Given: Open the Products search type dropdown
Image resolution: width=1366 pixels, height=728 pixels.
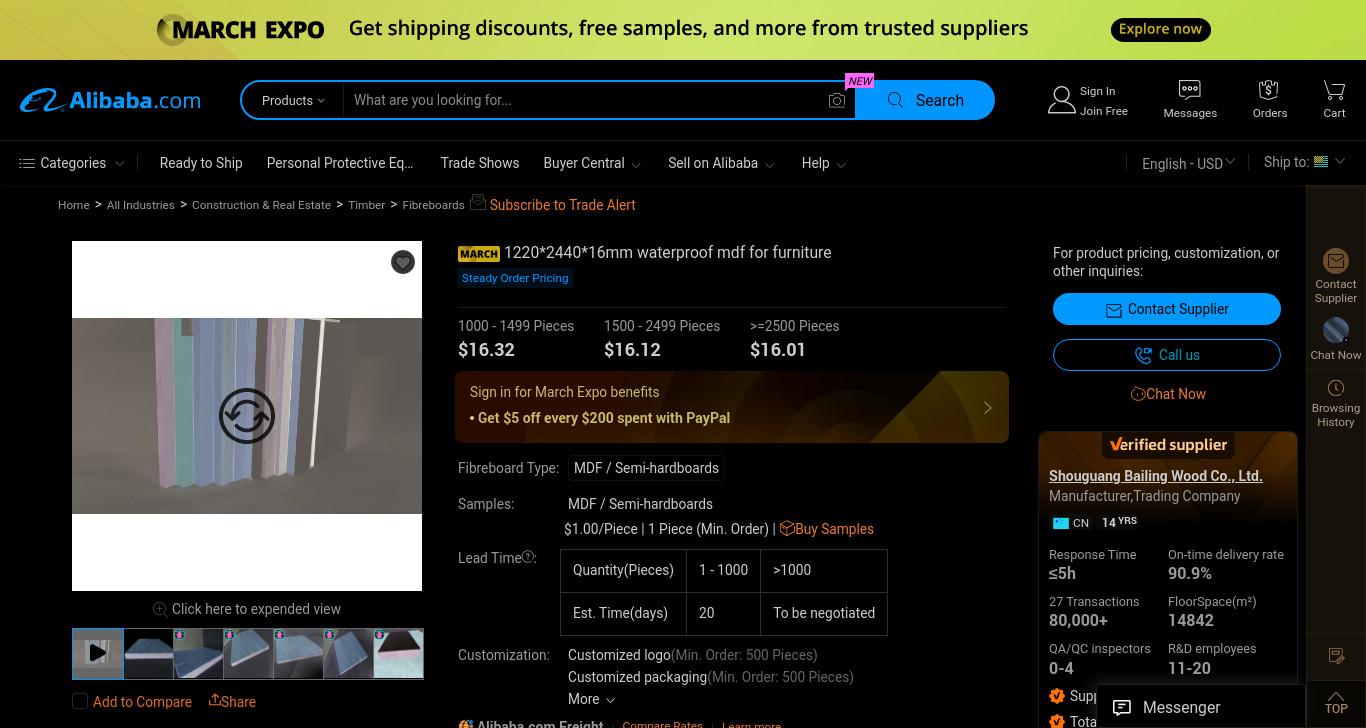Looking at the screenshot, I should point(293,100).
